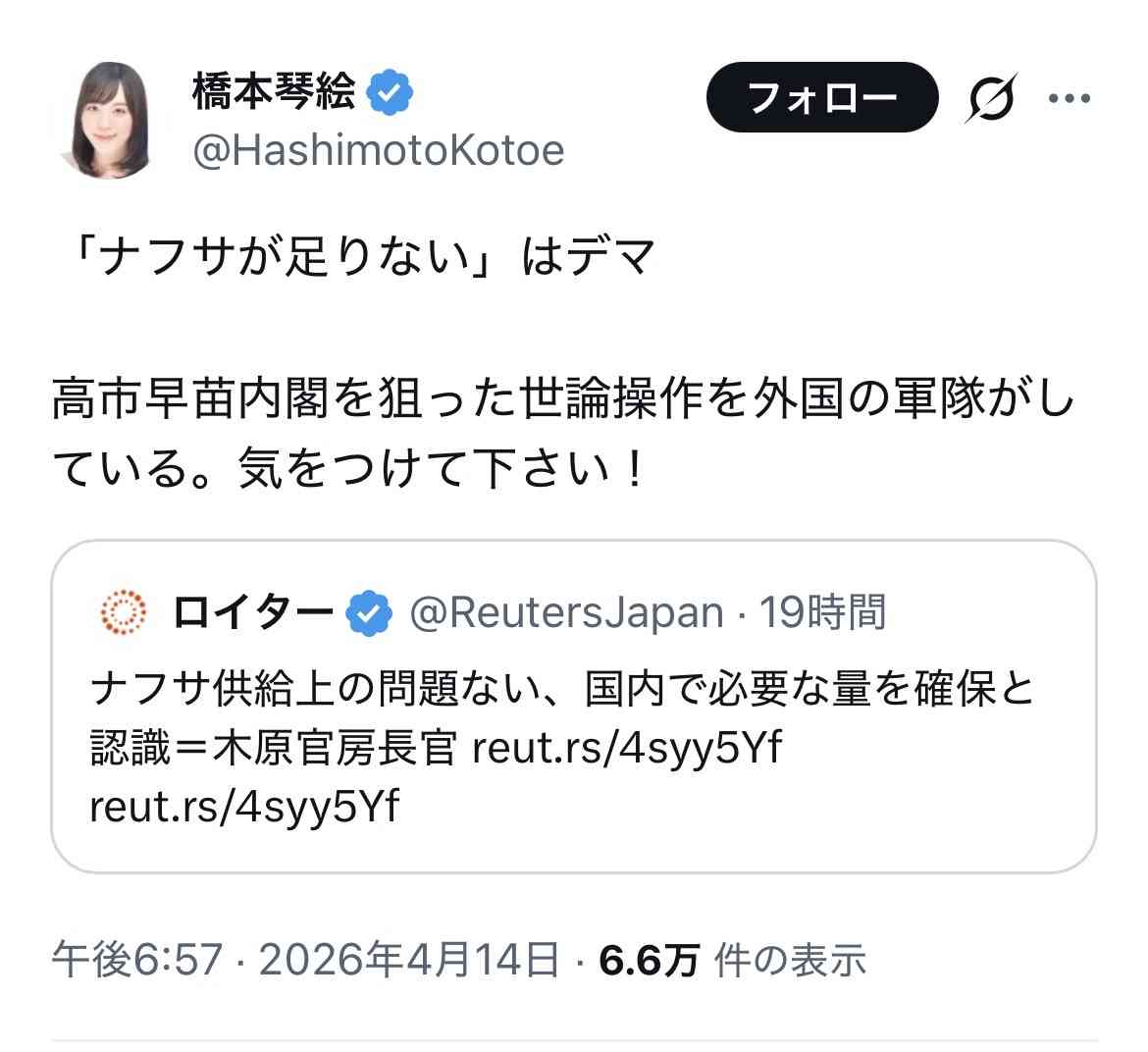The height and width of the screenshot is (1052, 1148).
Task: Click the verified badge beside the Follow button
Action: coord(390,90)
